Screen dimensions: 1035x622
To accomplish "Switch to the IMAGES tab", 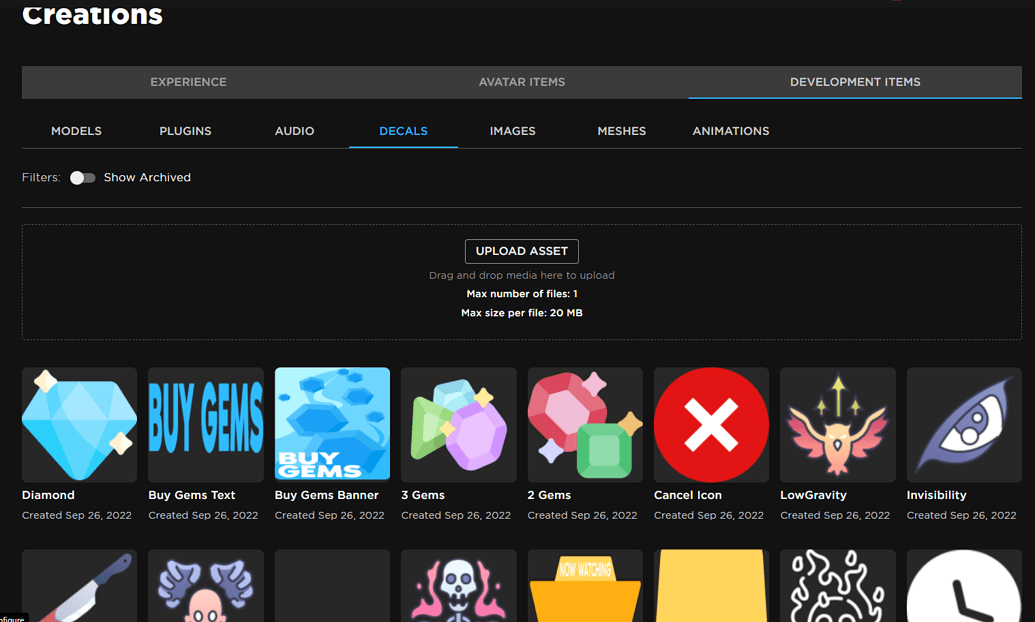I will pos(513,131).
